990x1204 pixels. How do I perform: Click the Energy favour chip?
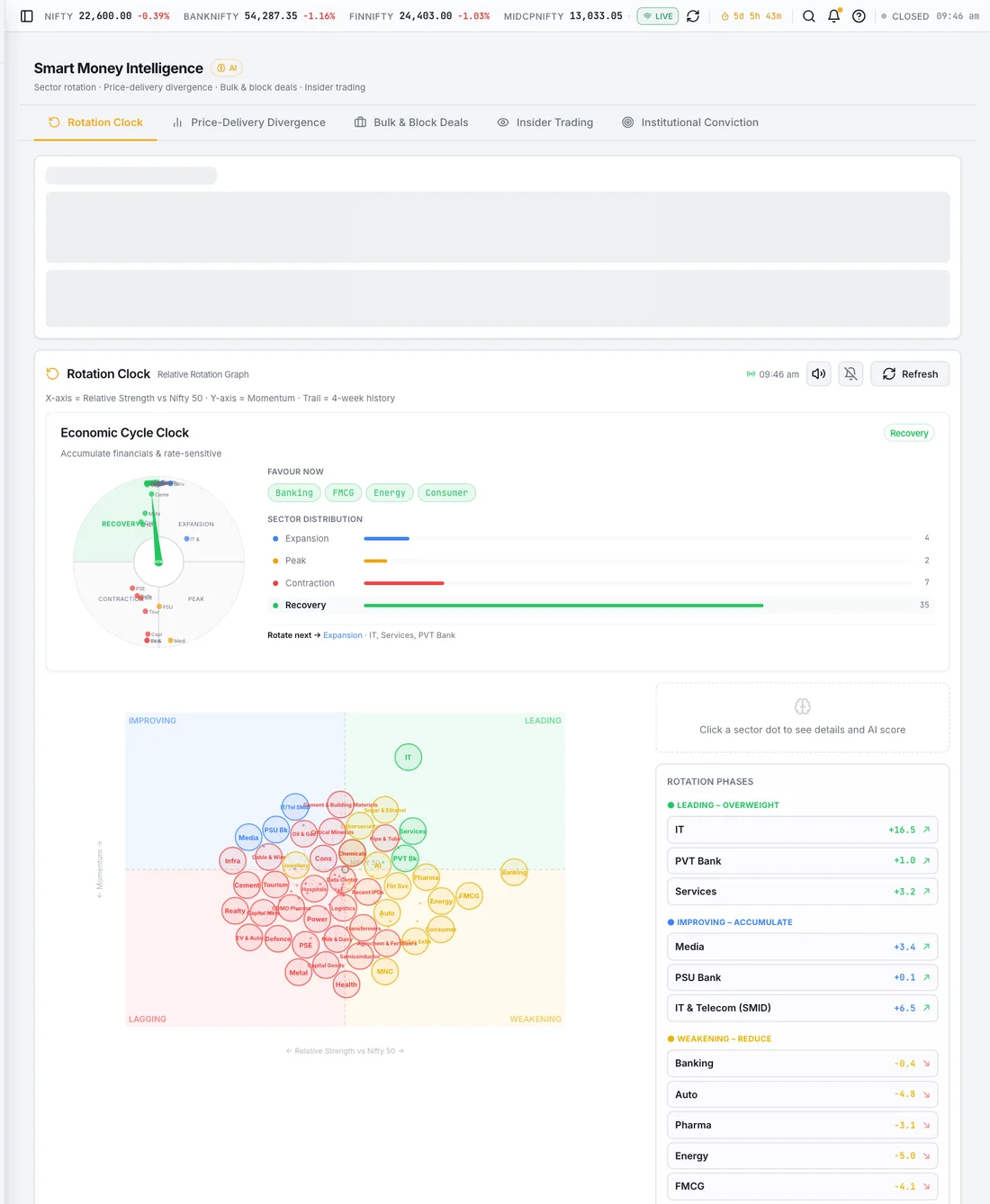click(x=390, y=493)
